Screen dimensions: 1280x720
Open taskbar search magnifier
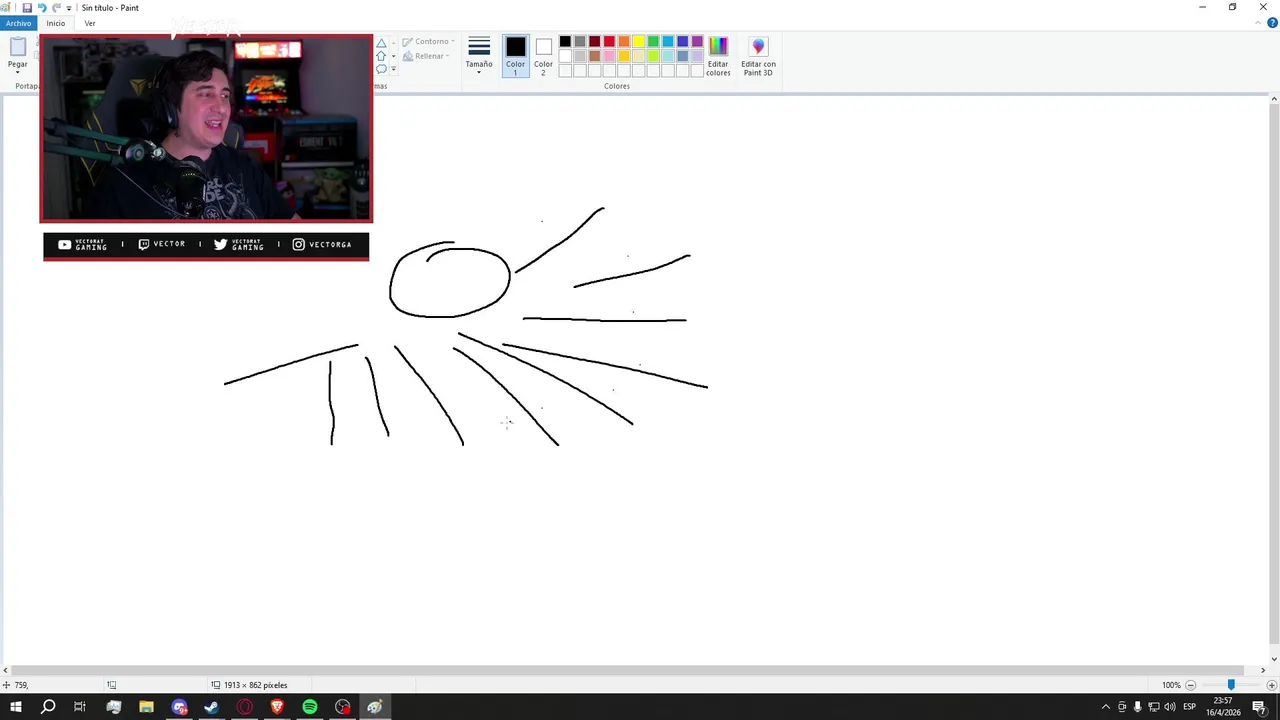(x=48, y=707)
